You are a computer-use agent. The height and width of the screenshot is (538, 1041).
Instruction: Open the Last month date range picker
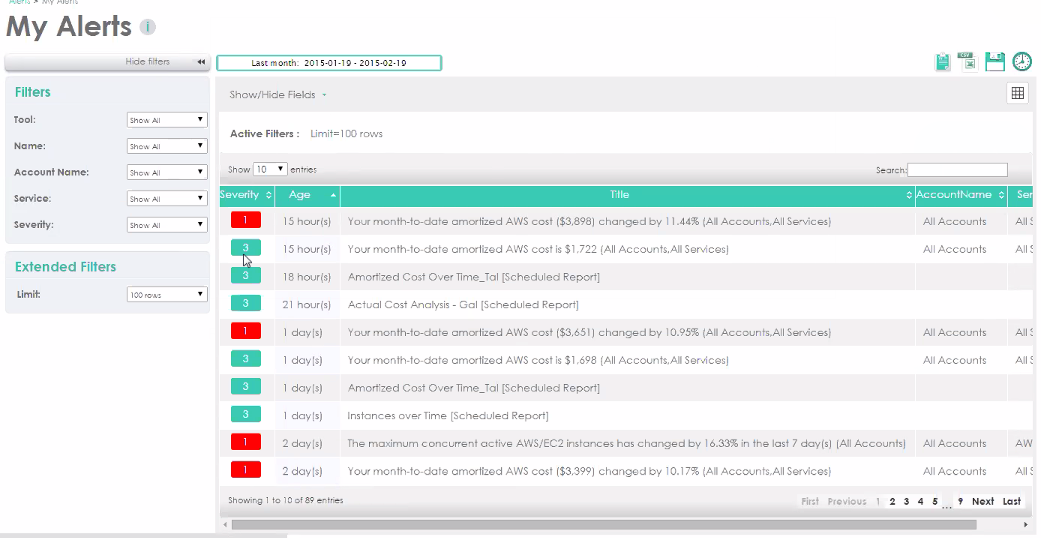[x=329, y=63]
